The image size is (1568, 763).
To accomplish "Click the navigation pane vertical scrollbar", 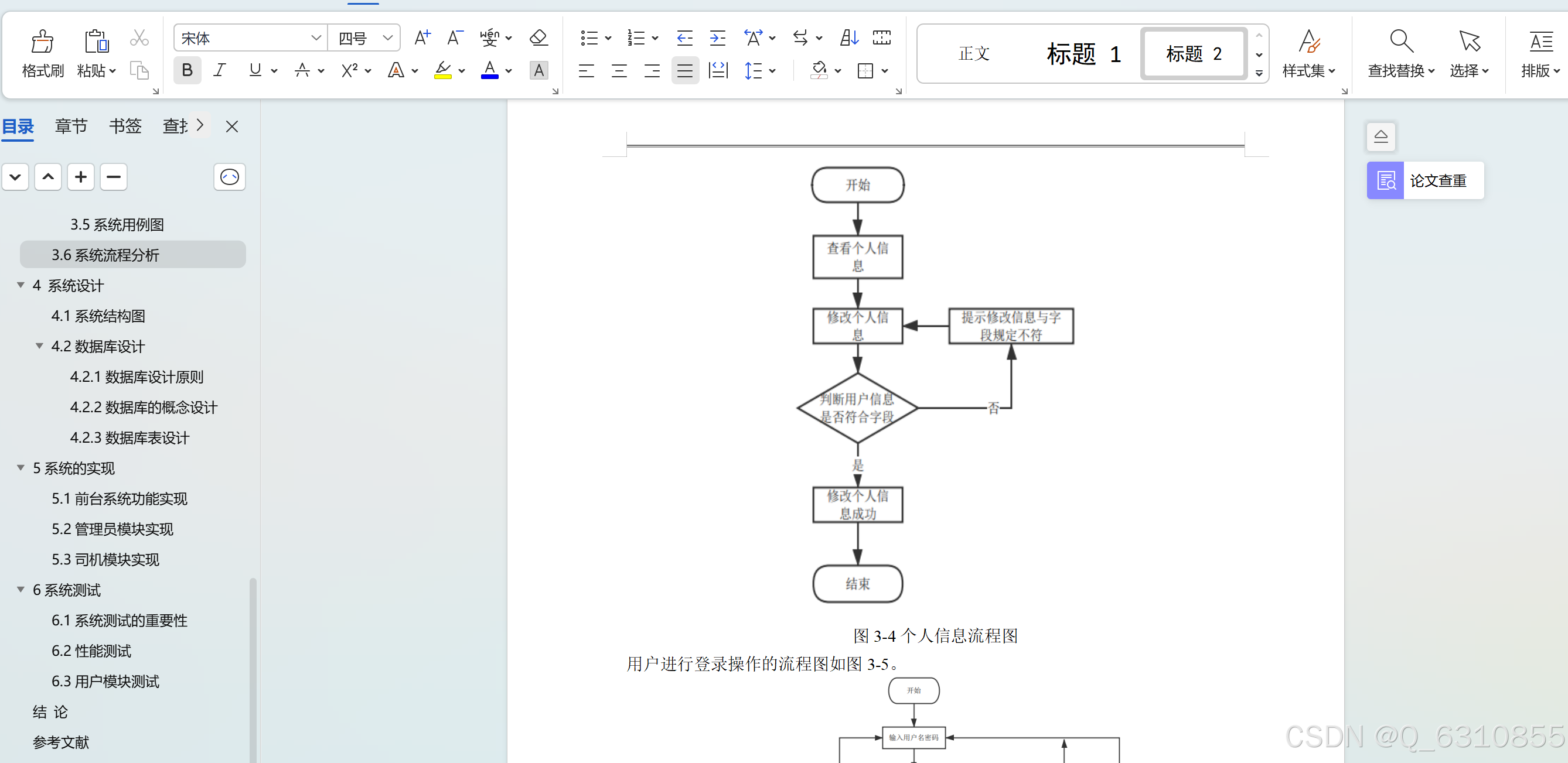I will pyautogui.click(x=253, y=669).
